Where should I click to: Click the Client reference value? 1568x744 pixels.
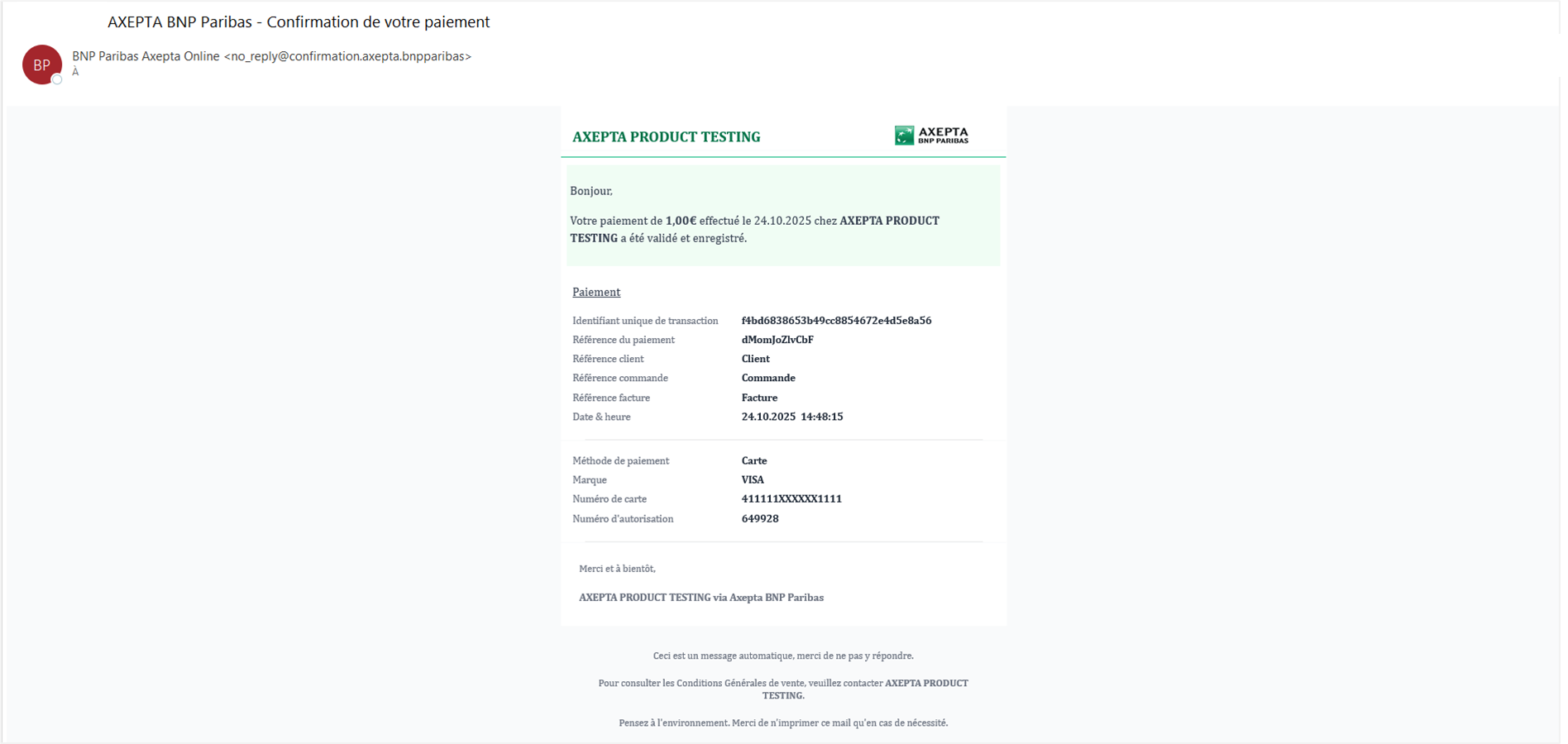pos(755,359)
